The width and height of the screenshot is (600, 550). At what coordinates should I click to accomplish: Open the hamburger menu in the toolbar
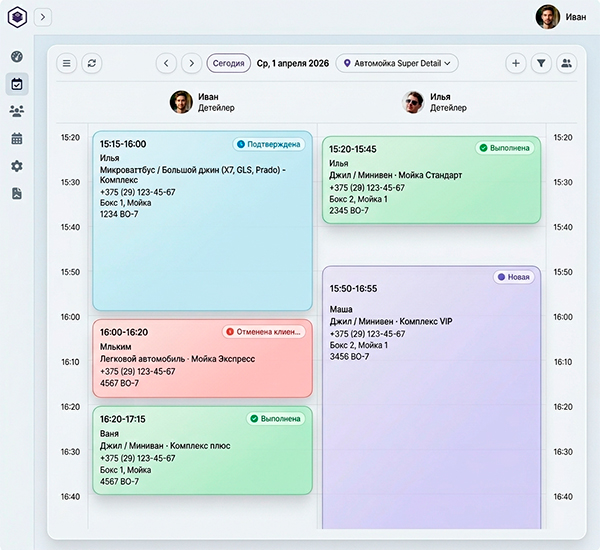tap(67, 63)
